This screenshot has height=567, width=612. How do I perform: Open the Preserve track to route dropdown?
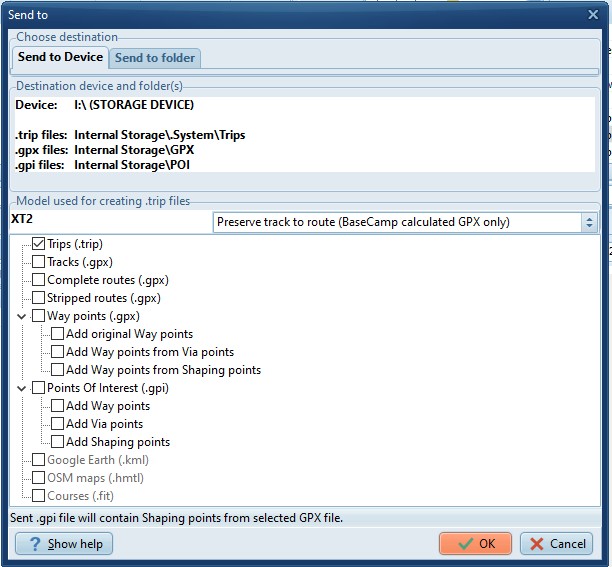point(589,222)
